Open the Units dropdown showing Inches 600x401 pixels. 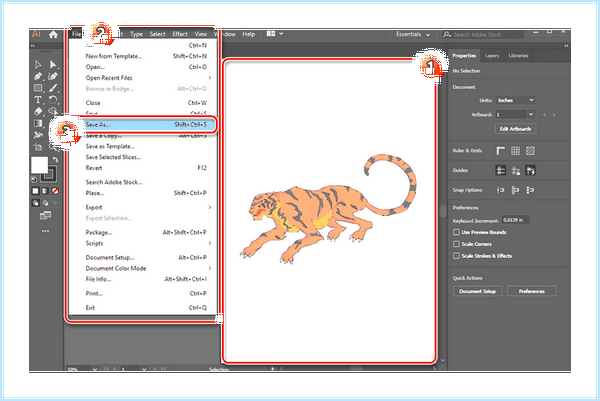point(515,100)
